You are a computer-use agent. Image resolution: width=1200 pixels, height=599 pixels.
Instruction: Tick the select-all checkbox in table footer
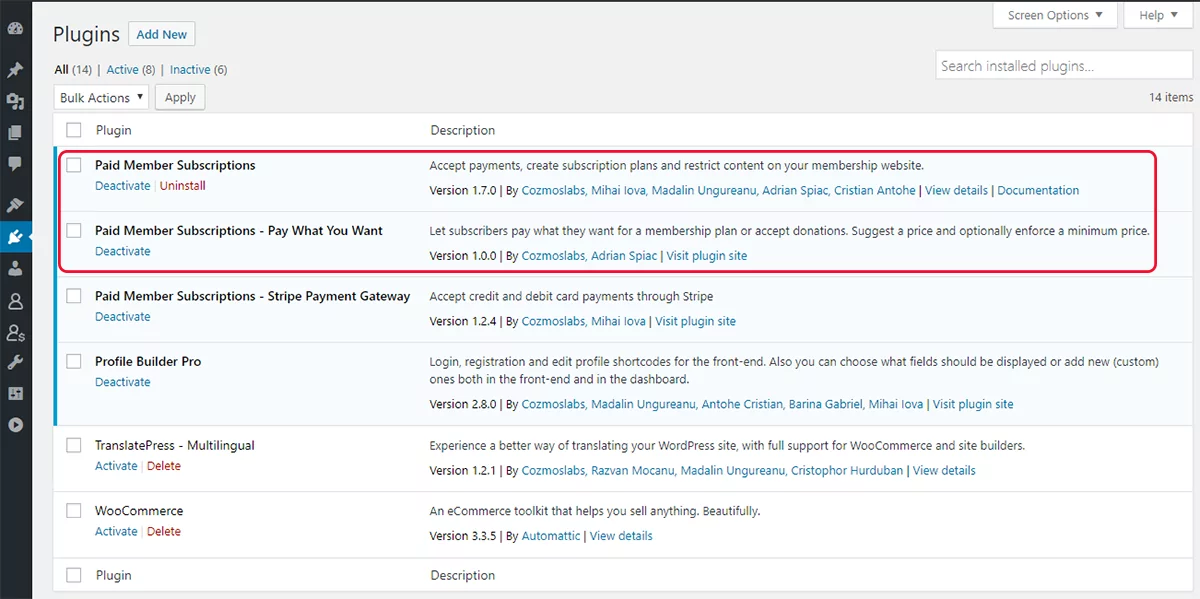point(74,575)
